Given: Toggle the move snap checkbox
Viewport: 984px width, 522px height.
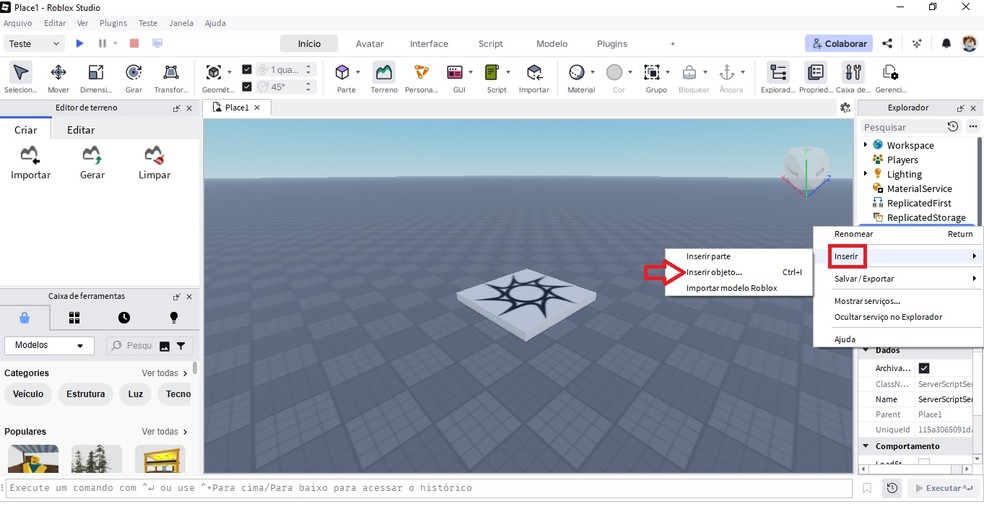Looking at the screenshot, I should (247, 70).
